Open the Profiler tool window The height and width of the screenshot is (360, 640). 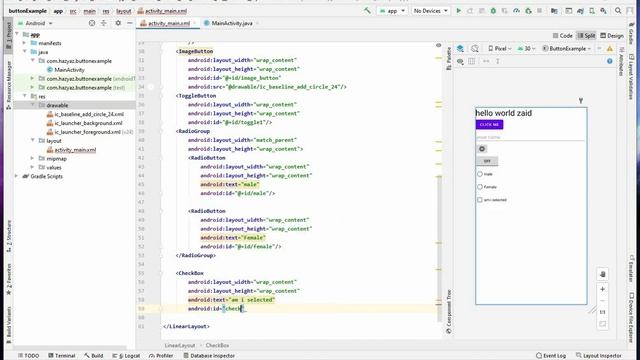coord(161,356)
